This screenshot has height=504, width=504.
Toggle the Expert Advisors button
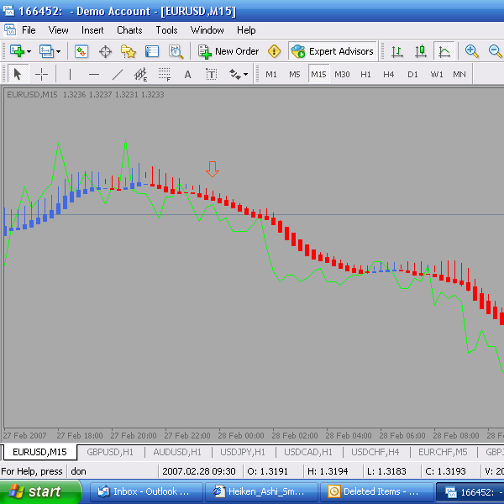(332, 51)
